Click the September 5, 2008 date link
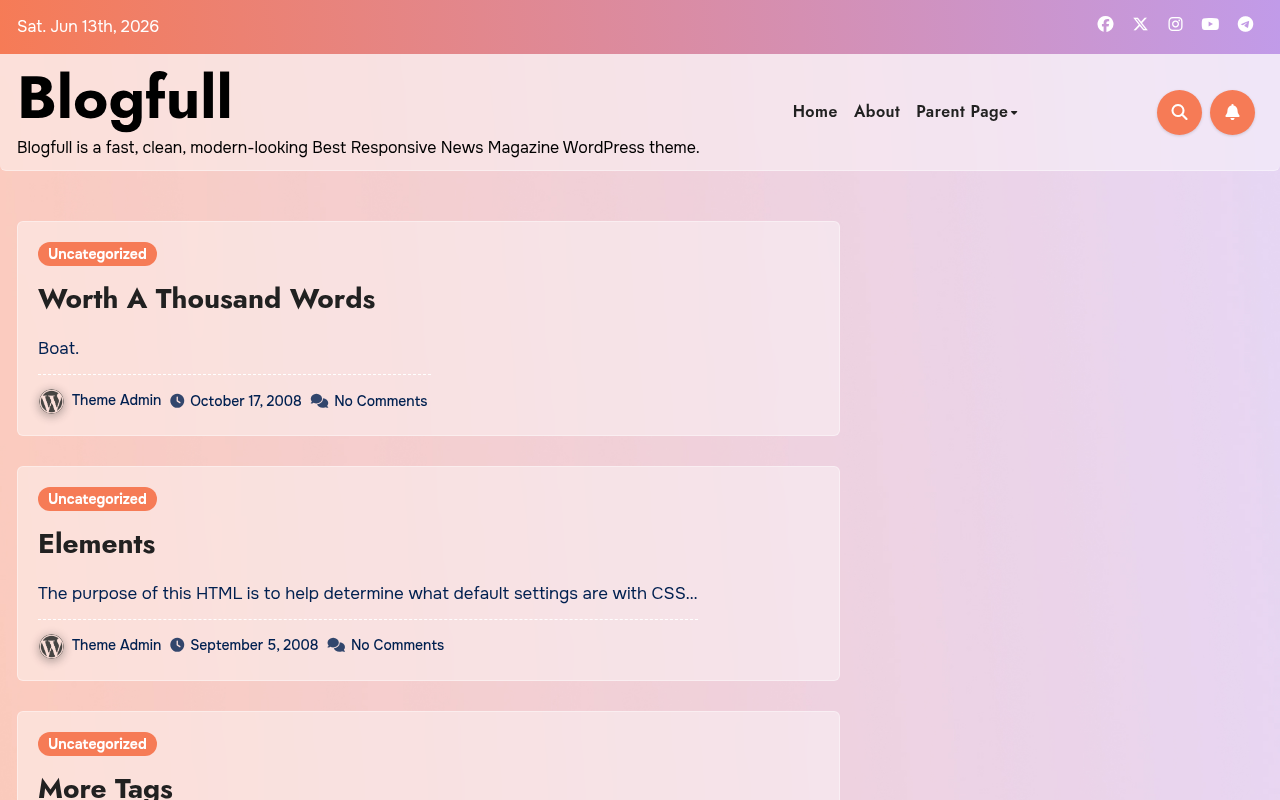 click(254, 645)
